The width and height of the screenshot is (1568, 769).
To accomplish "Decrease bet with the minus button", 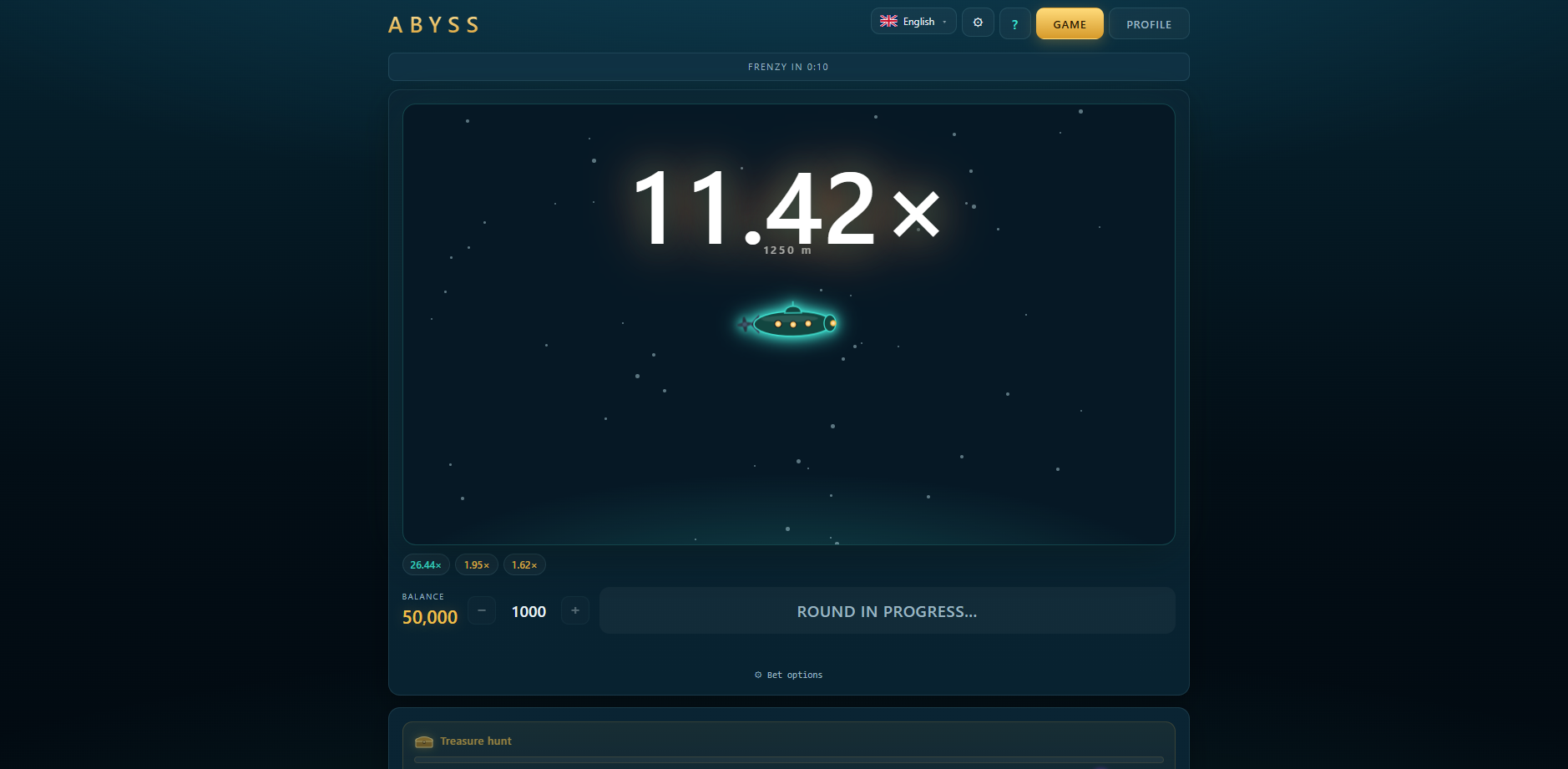I will pyautogui.click(x=482, y=610).
